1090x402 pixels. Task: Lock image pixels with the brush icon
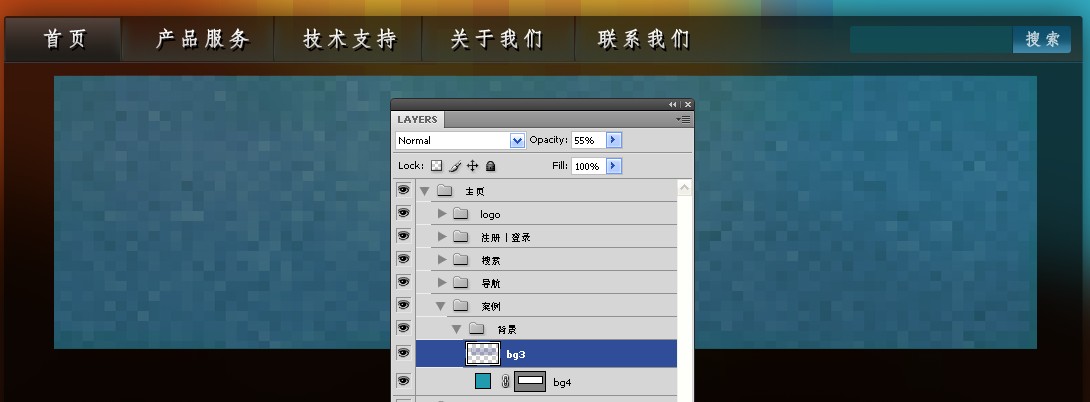455,166
